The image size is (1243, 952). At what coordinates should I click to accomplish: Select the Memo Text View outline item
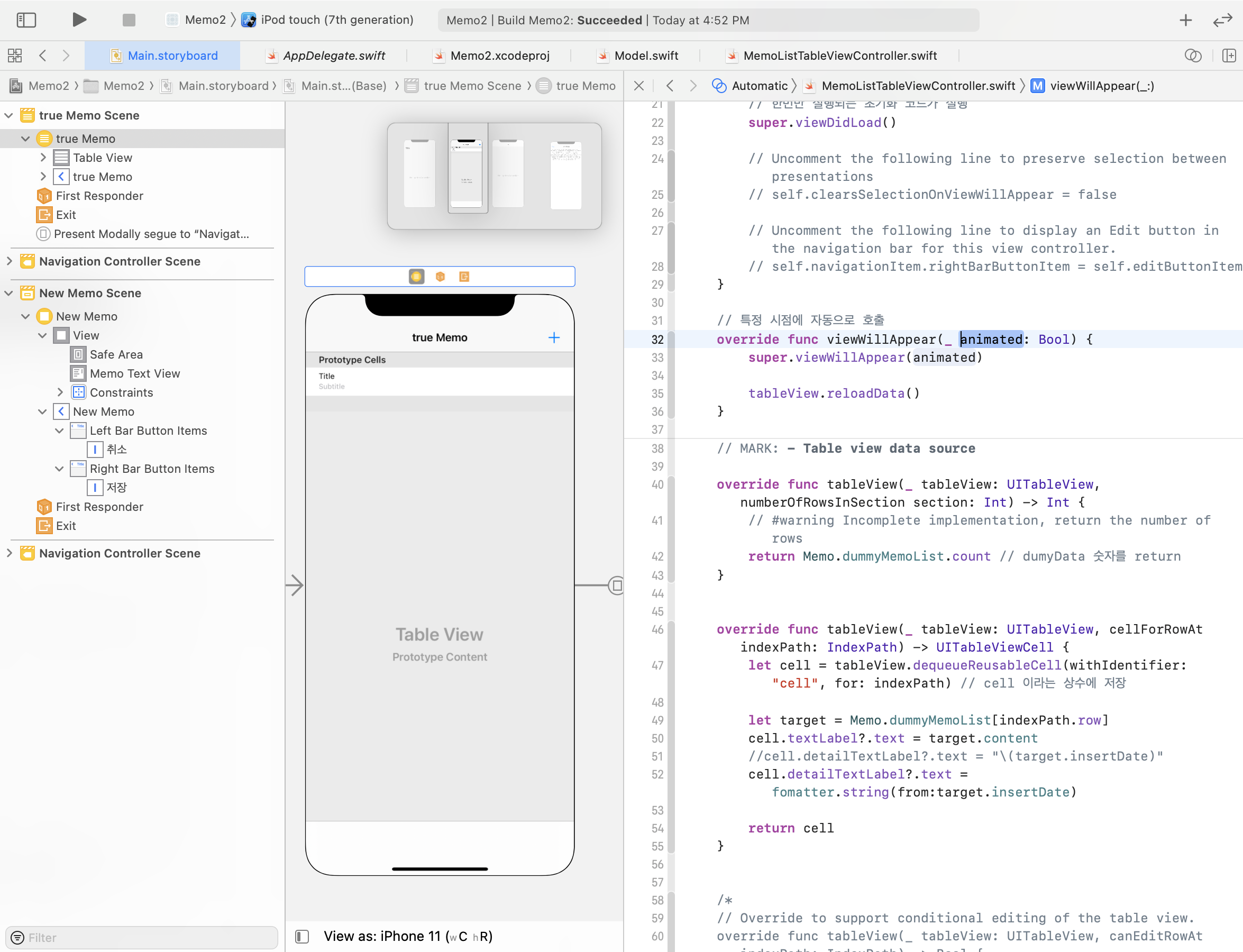[135, 373]
